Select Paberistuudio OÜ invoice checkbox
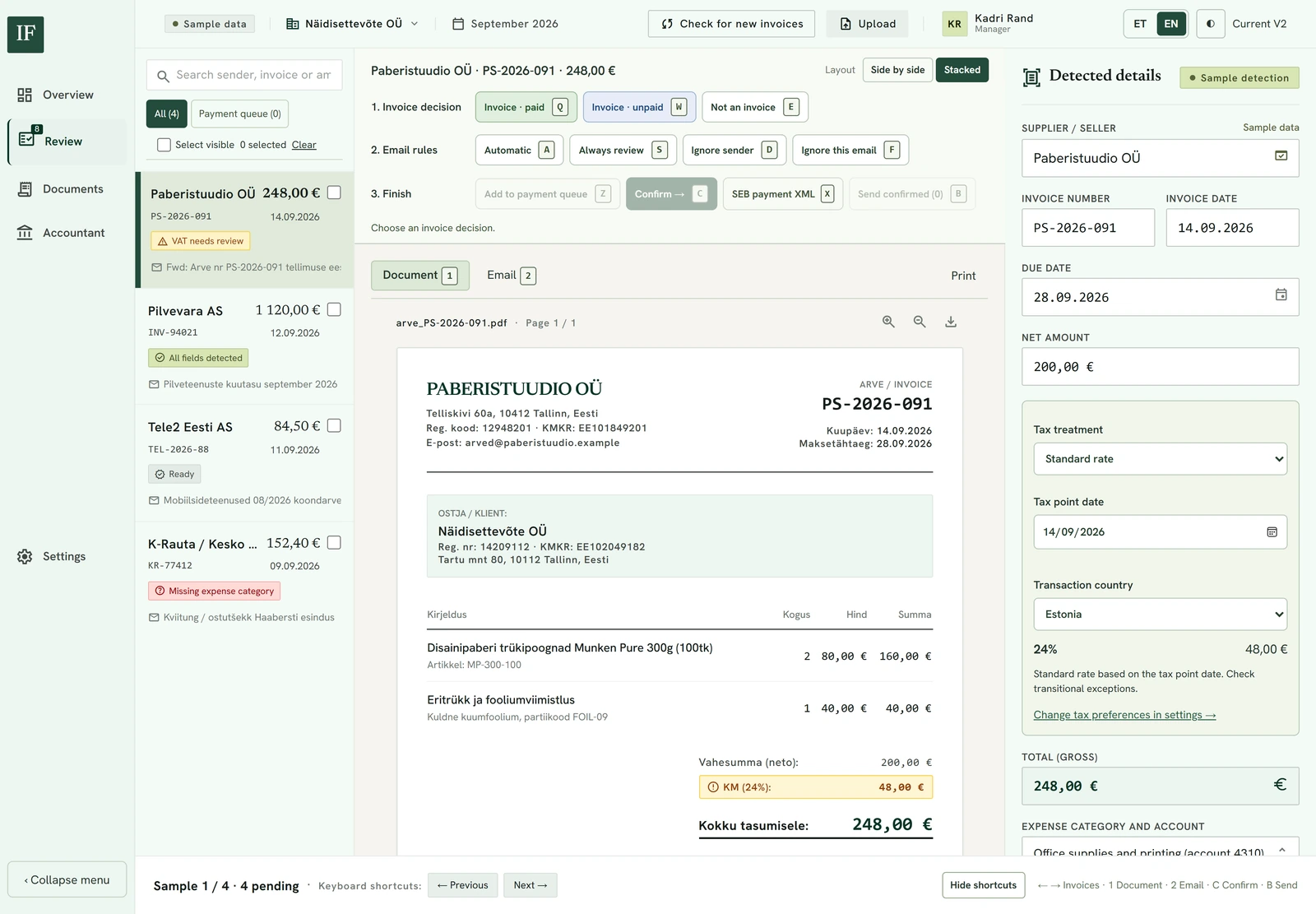The image size is (1316, 914). (334, 193)
